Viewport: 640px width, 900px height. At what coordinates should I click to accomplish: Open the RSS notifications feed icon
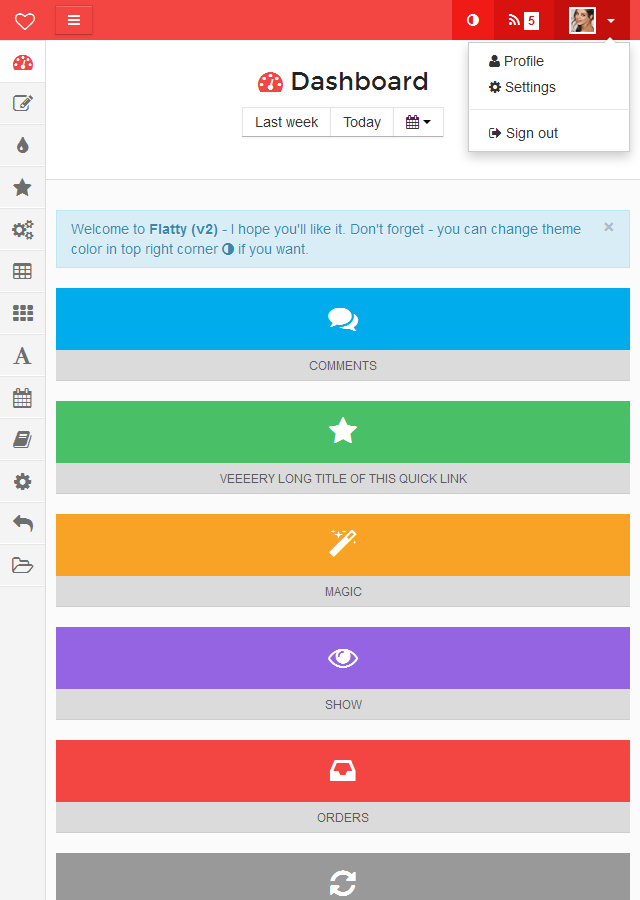[514, 21]
